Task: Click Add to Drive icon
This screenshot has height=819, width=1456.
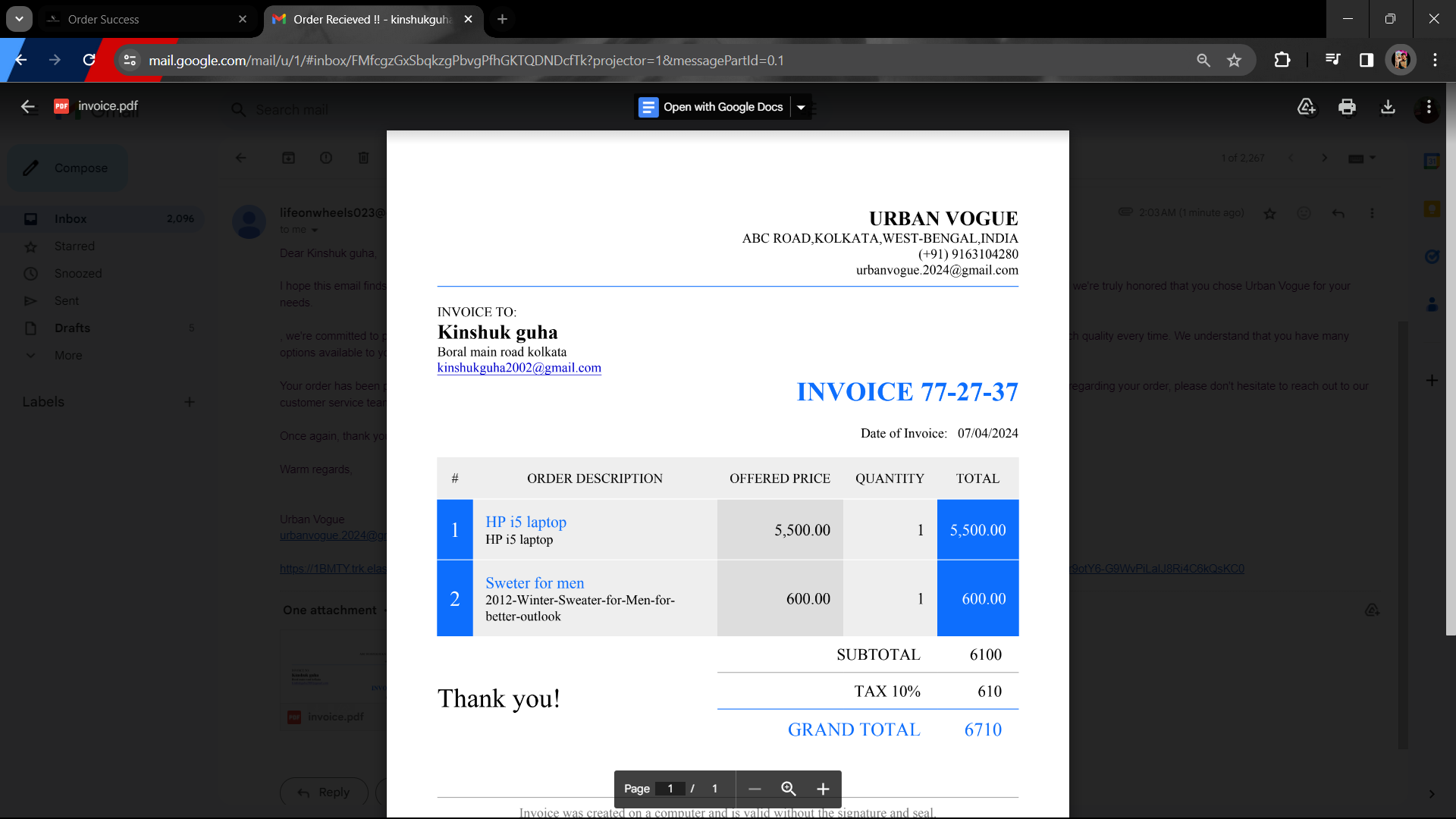Action: click(1306, 107)
